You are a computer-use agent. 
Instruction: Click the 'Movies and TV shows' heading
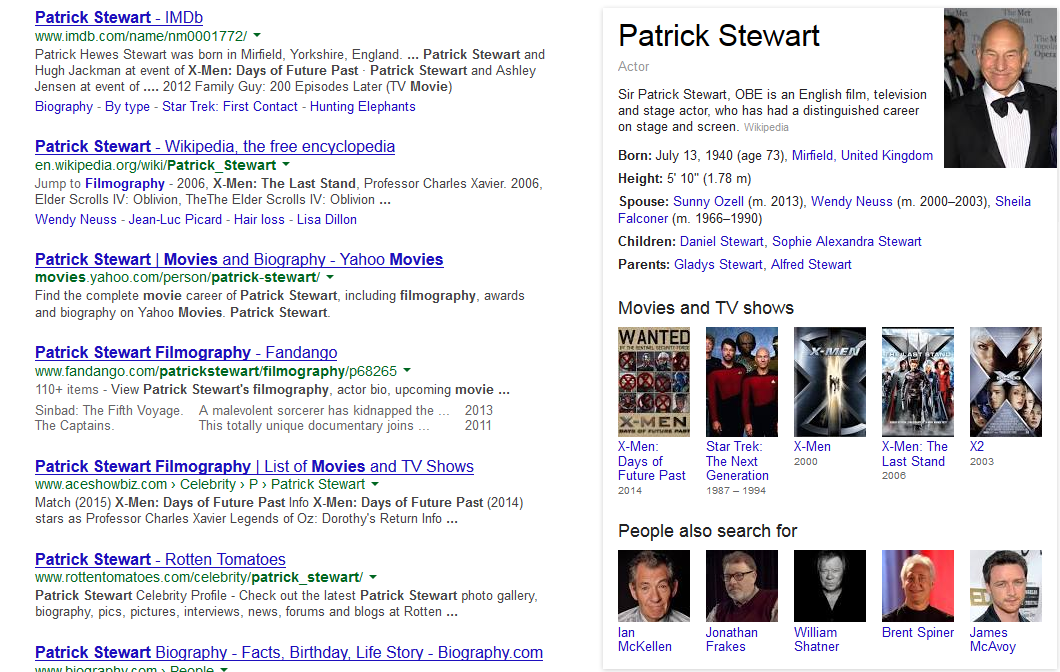706,308
